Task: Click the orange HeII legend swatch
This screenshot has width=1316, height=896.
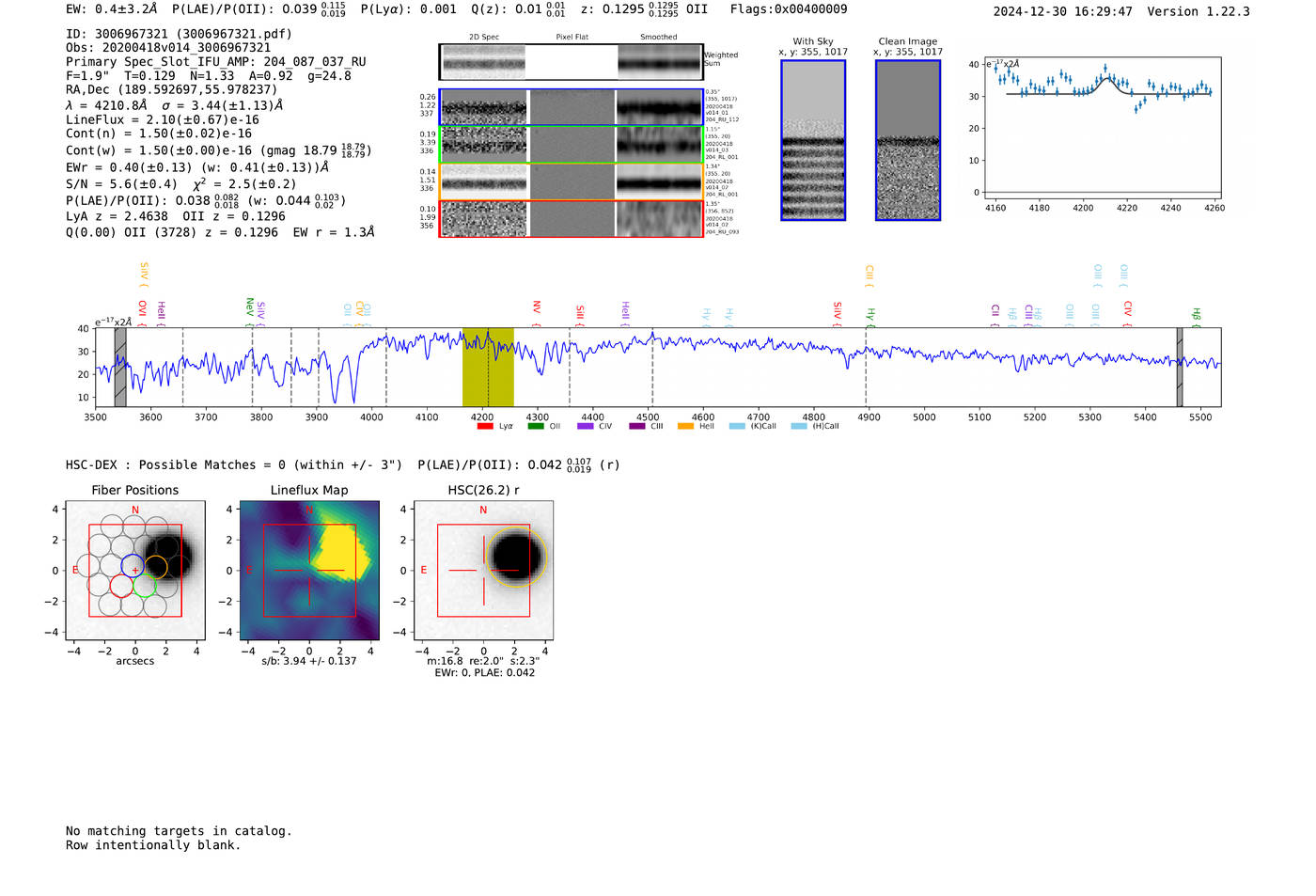Action: pyautogui.click(x=685, y=426)
